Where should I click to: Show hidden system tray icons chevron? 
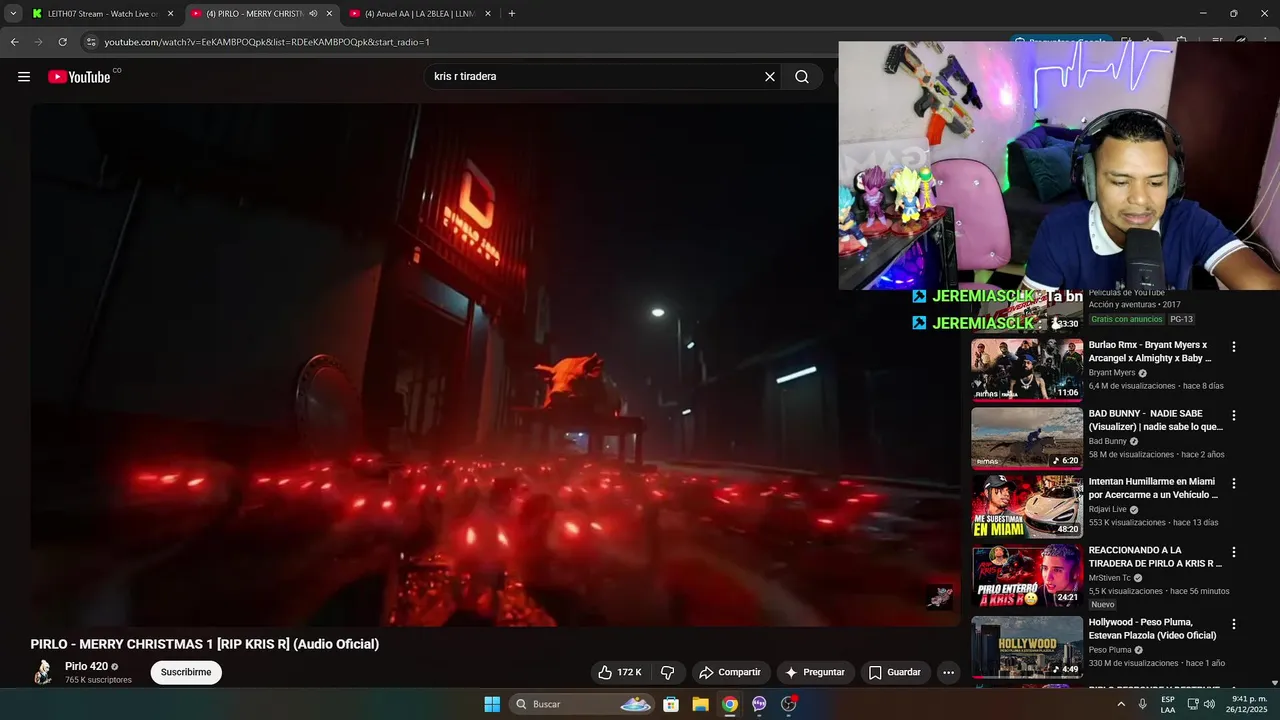1121,704
